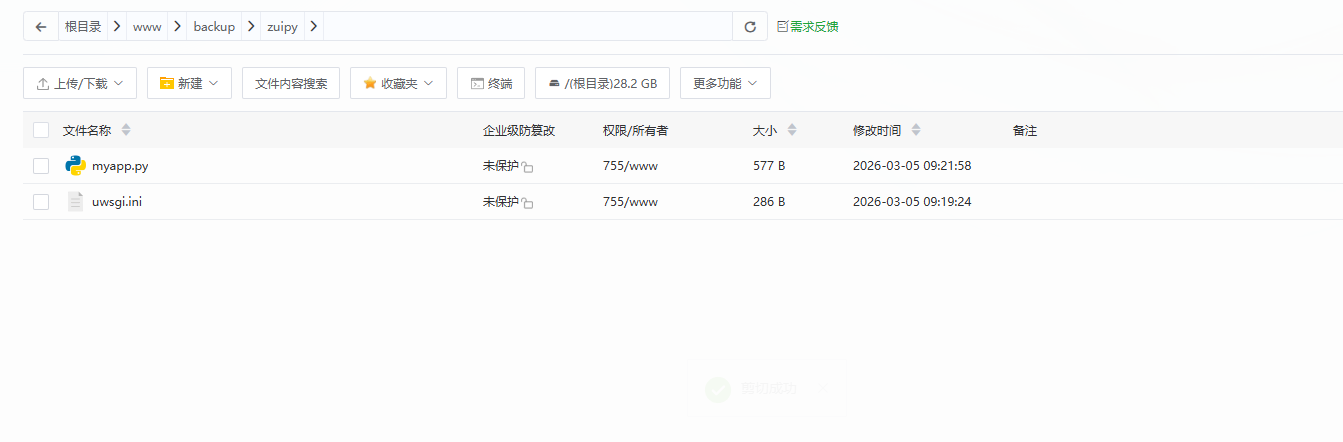Viewport: 1343px width, 442px height.
Task: Click the lock icon in myapp.py row
Action: tap(527, 168)
